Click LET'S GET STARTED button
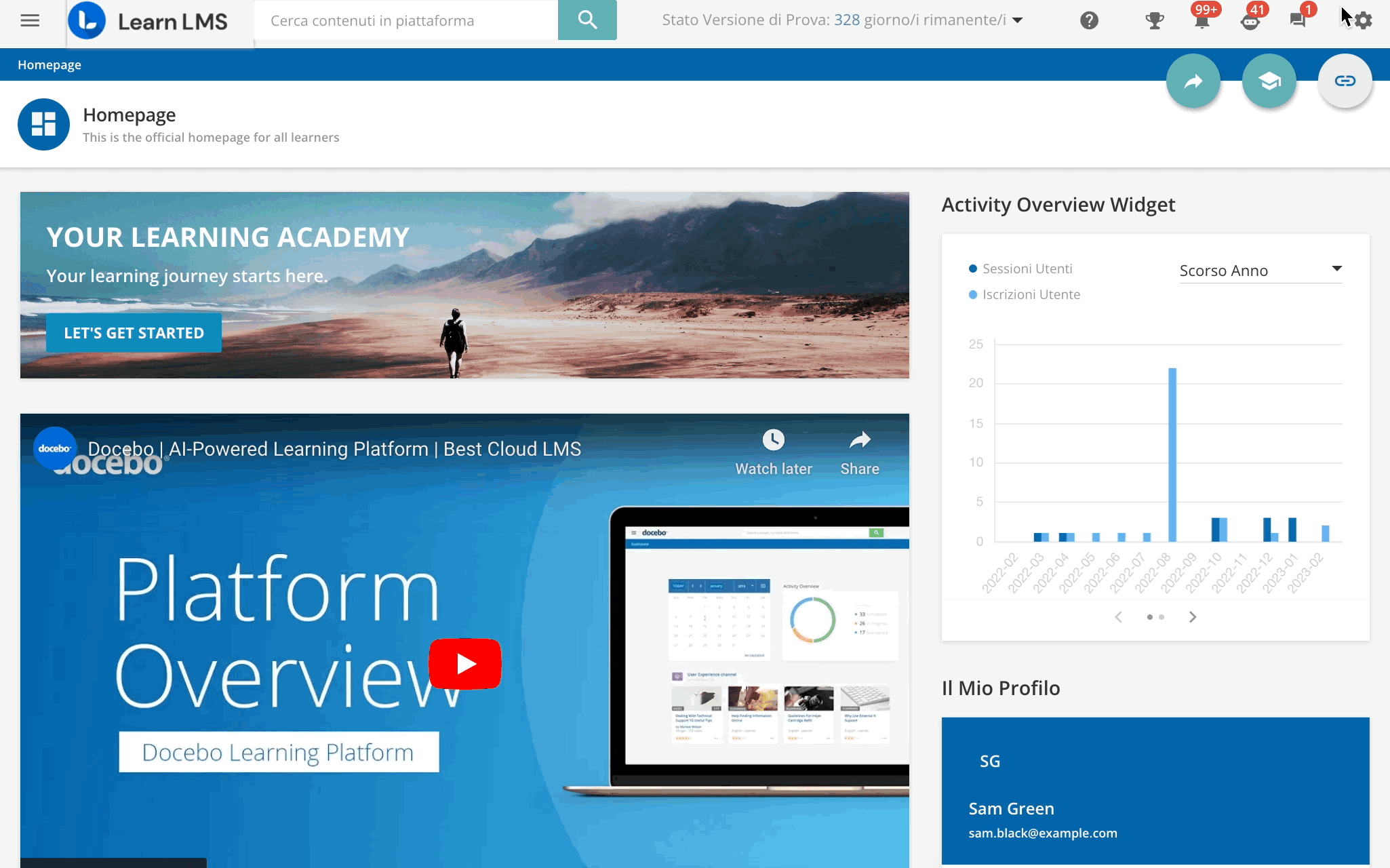Image resolution: width=1390 pixels, height=868 pixels. (134, 333)
